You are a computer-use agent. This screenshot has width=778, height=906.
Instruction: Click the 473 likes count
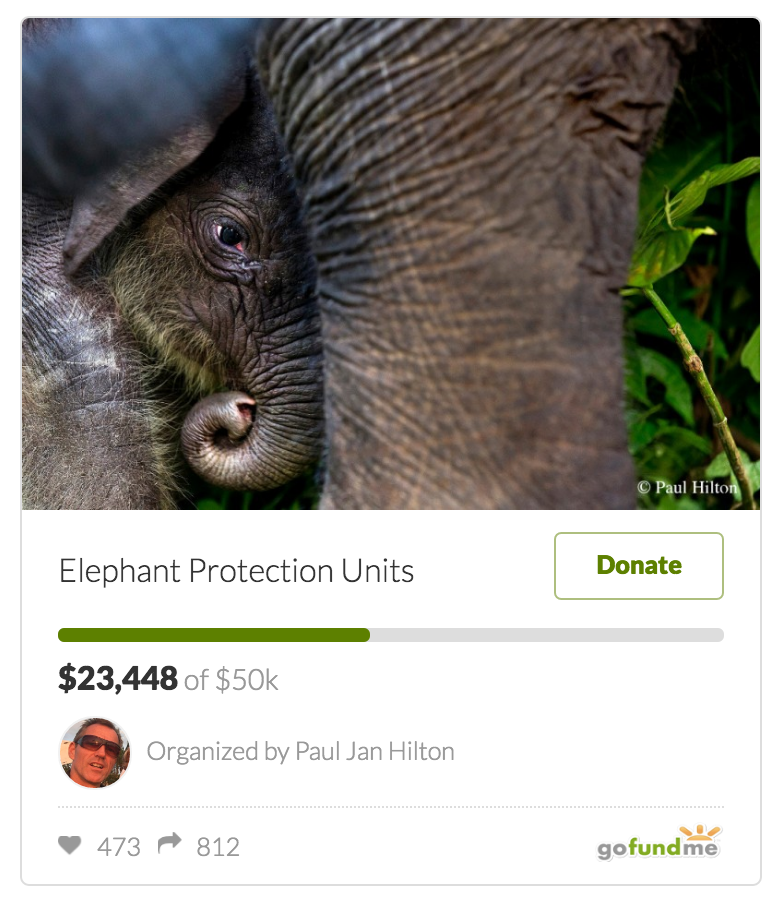tap(119, 847)
